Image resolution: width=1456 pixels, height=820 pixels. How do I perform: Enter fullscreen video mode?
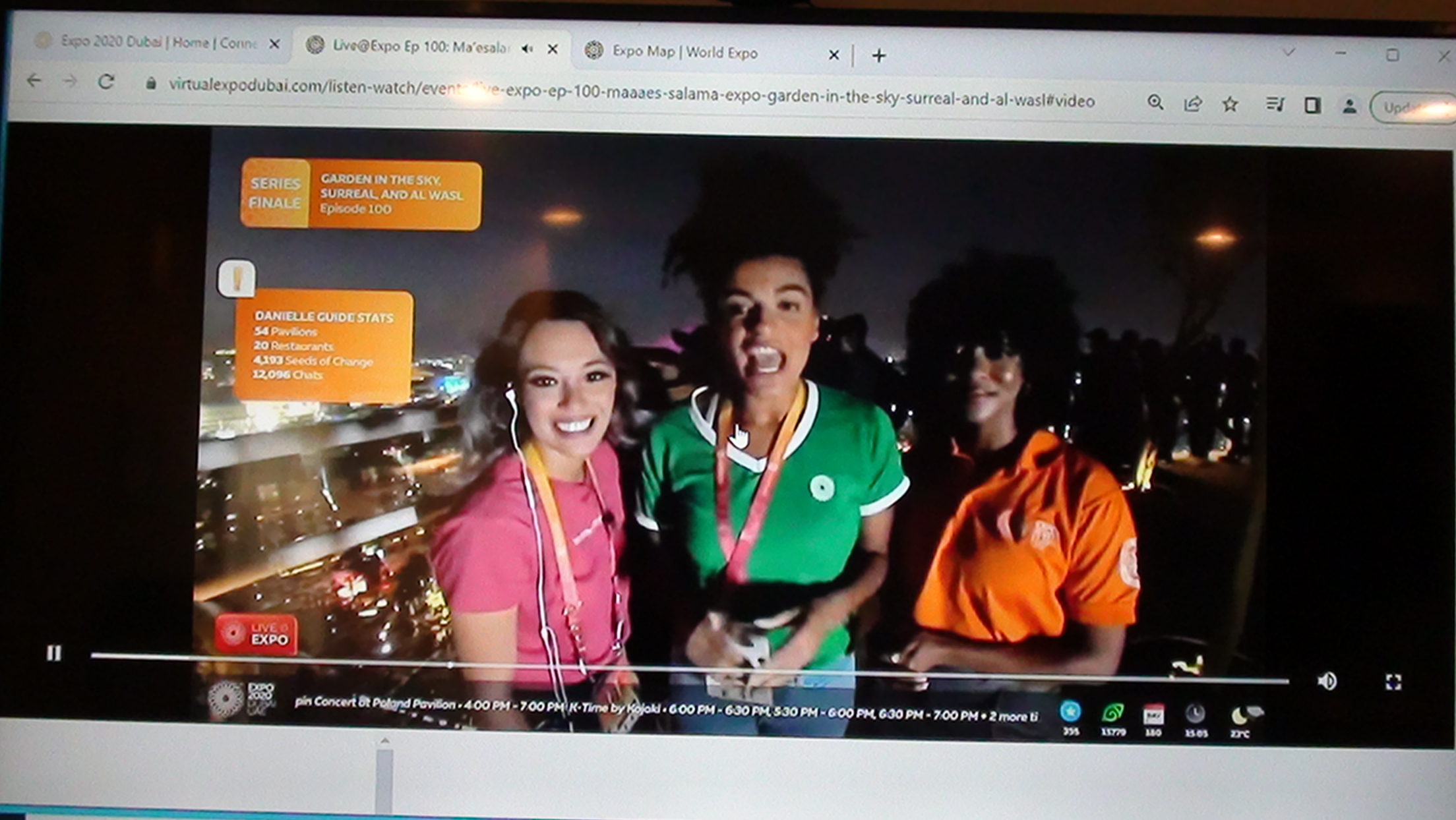(x=1393, y=682)
